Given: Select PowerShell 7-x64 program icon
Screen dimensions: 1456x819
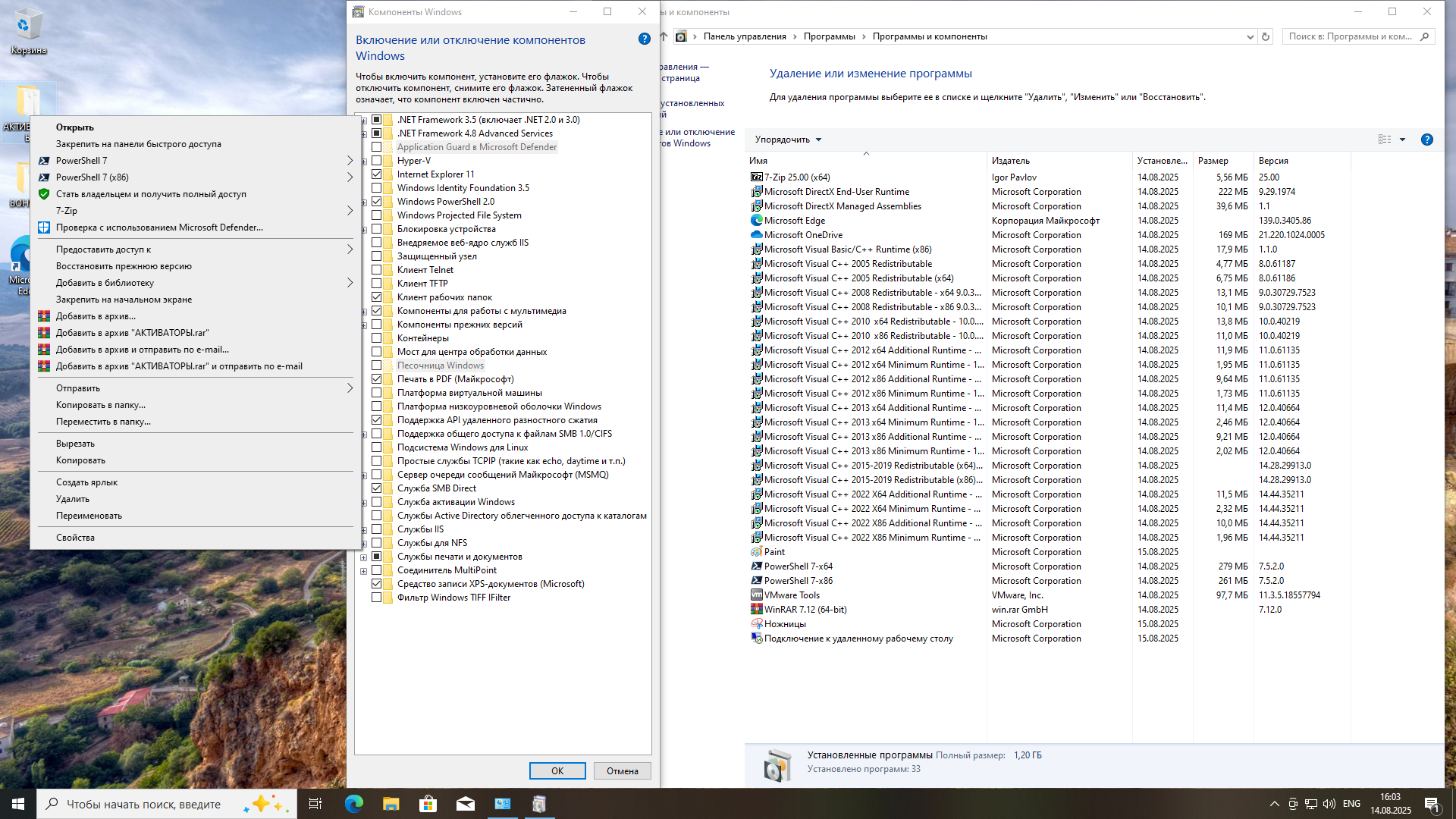Looking at the screenshot, I should pyautogui.click(x=756, y=566).
